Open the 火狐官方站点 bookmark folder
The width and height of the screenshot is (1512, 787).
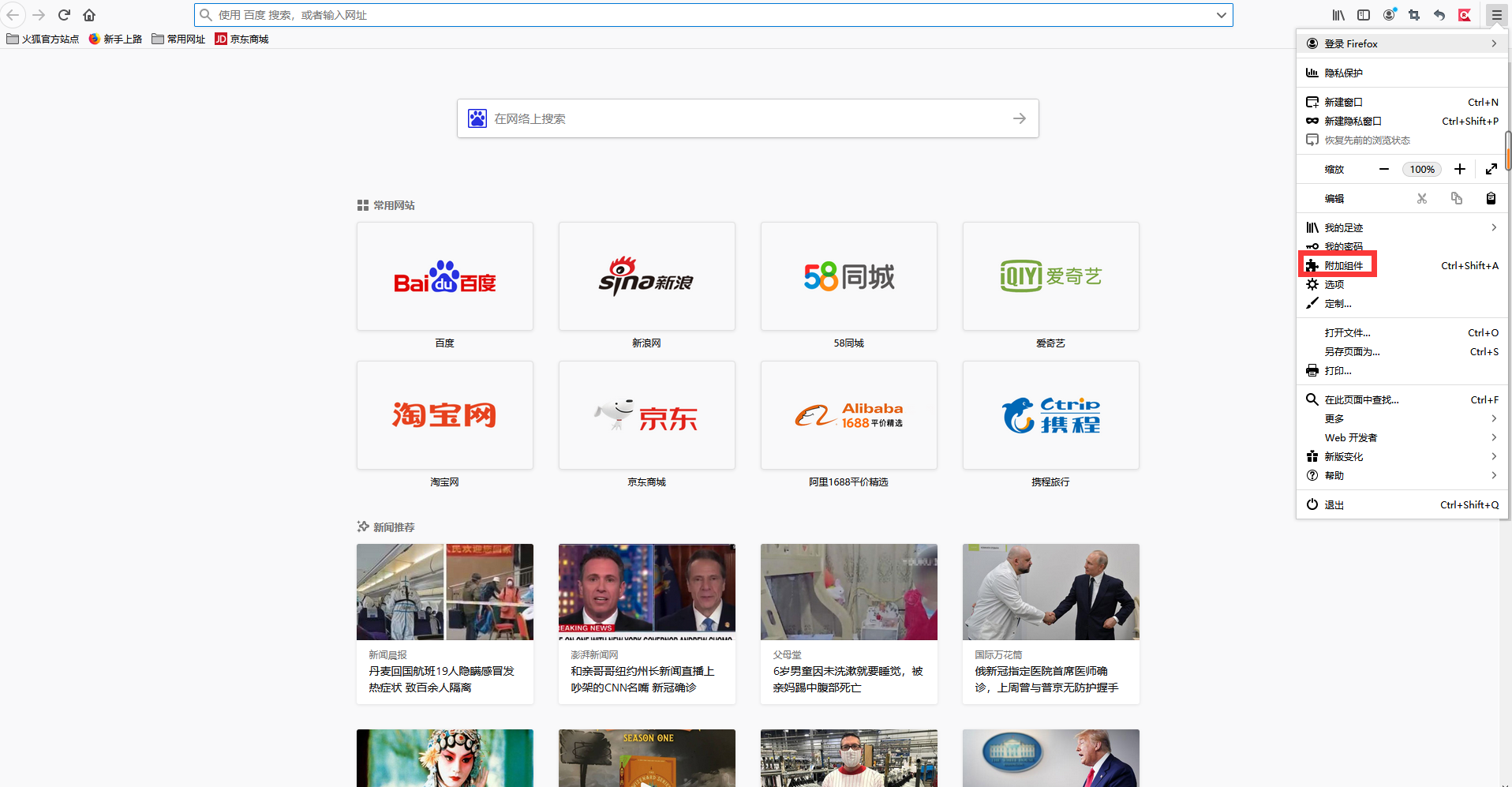[x=43, y=39]
